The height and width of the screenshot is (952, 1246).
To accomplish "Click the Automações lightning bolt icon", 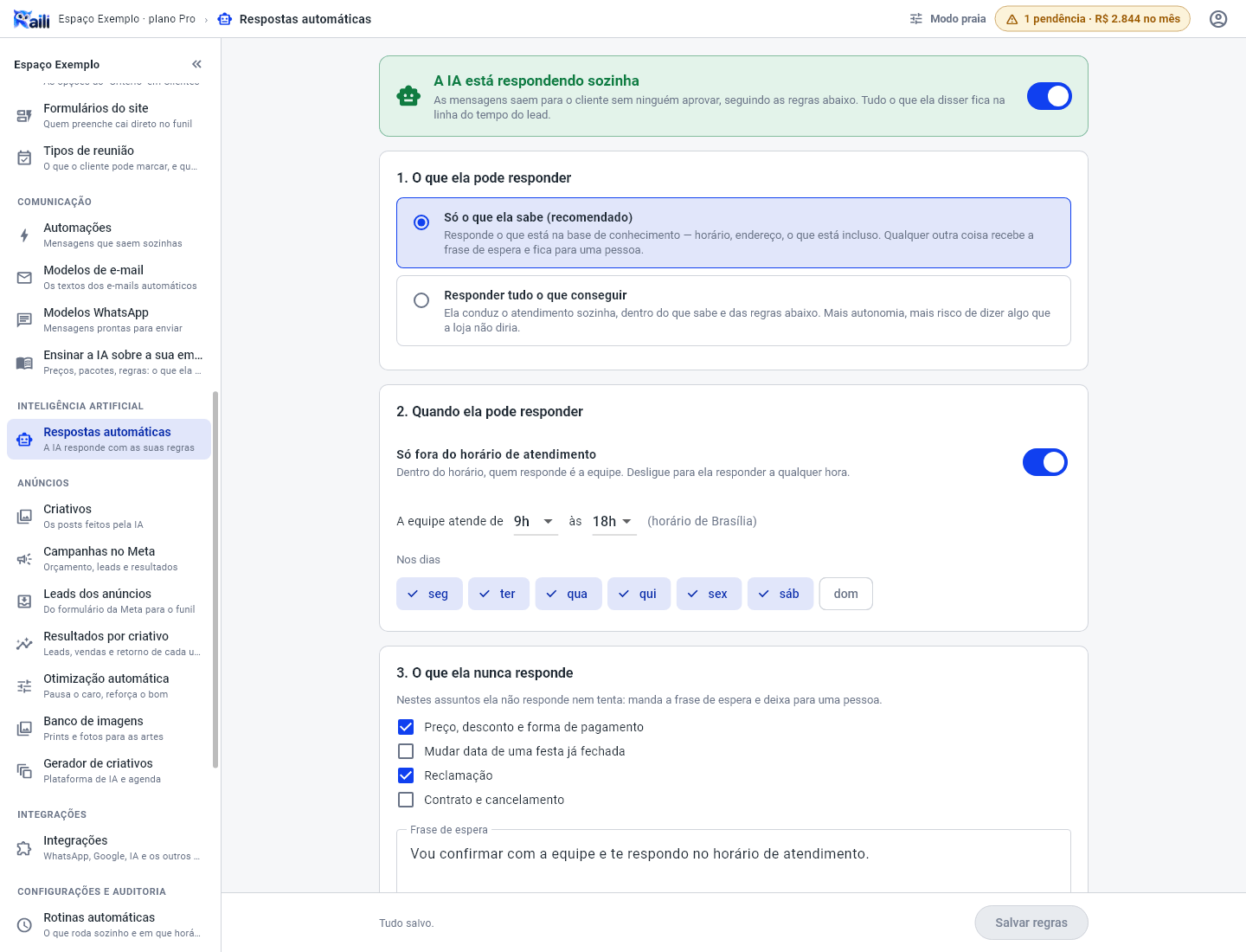I will (x=24, y=235).
